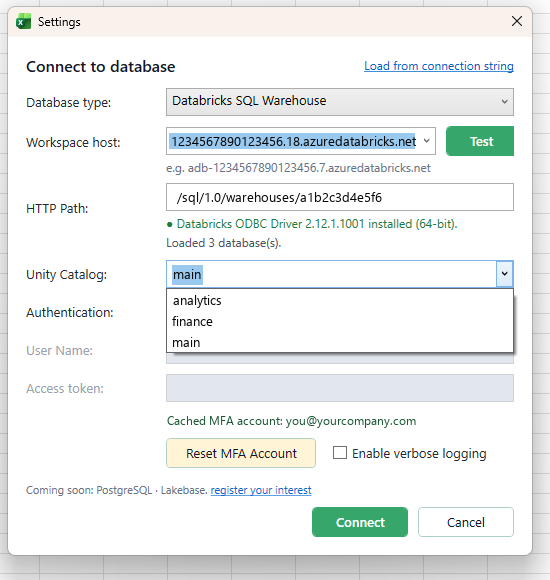Click the 'HTTP Path:' label
Screen dimensions: 550x580
point(57,209)
